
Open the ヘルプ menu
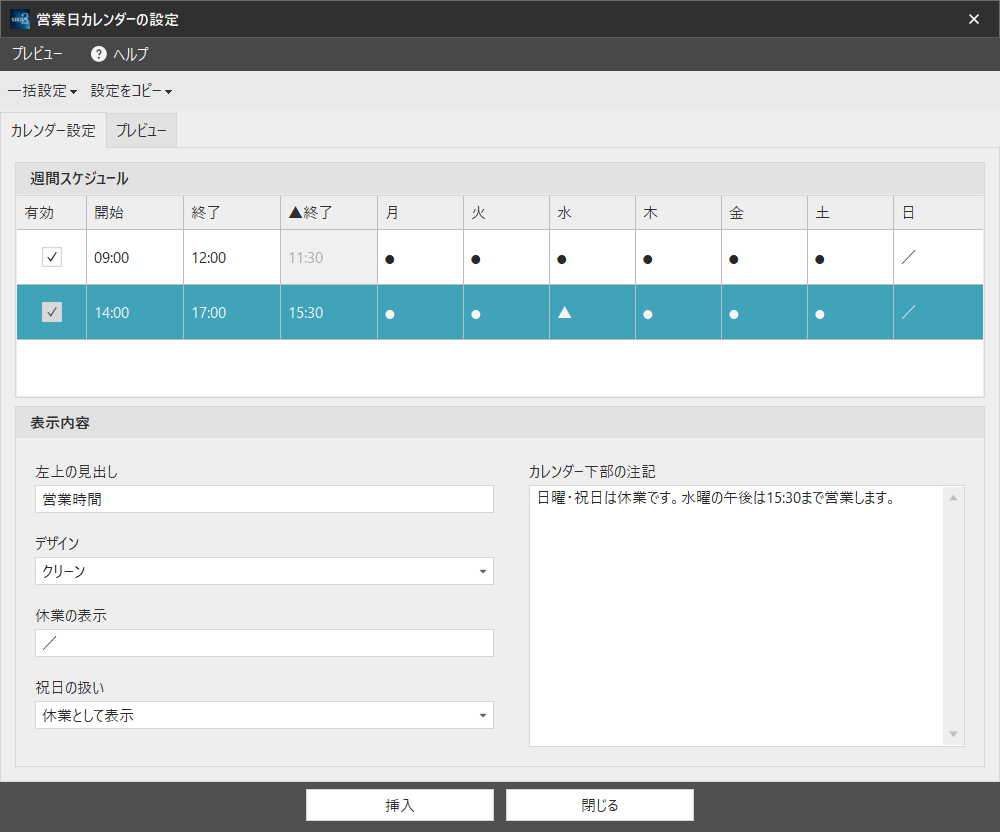pos(119,54)
